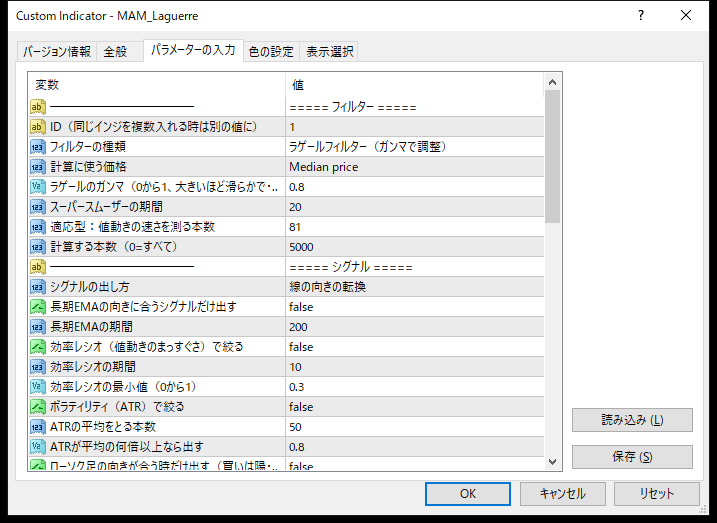Click the integer icon for ATRの平均をとる本数
The width and height of the screenshot is (717, 523).
[38, 427]
